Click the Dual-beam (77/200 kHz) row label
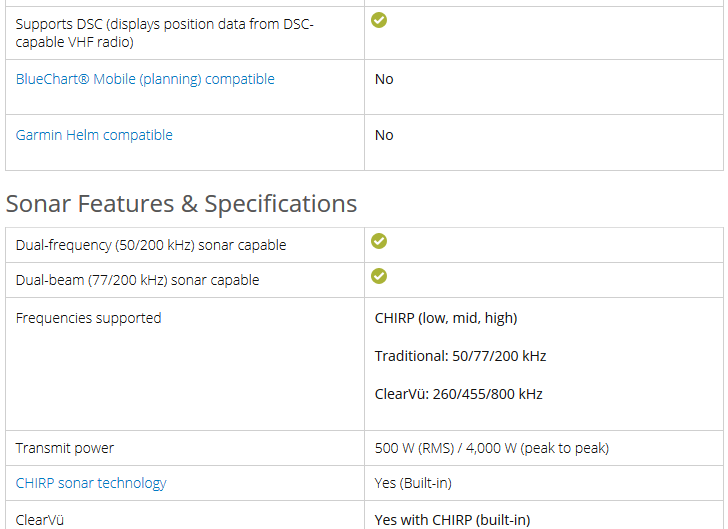The image size is (728, 529). point(137,280)
